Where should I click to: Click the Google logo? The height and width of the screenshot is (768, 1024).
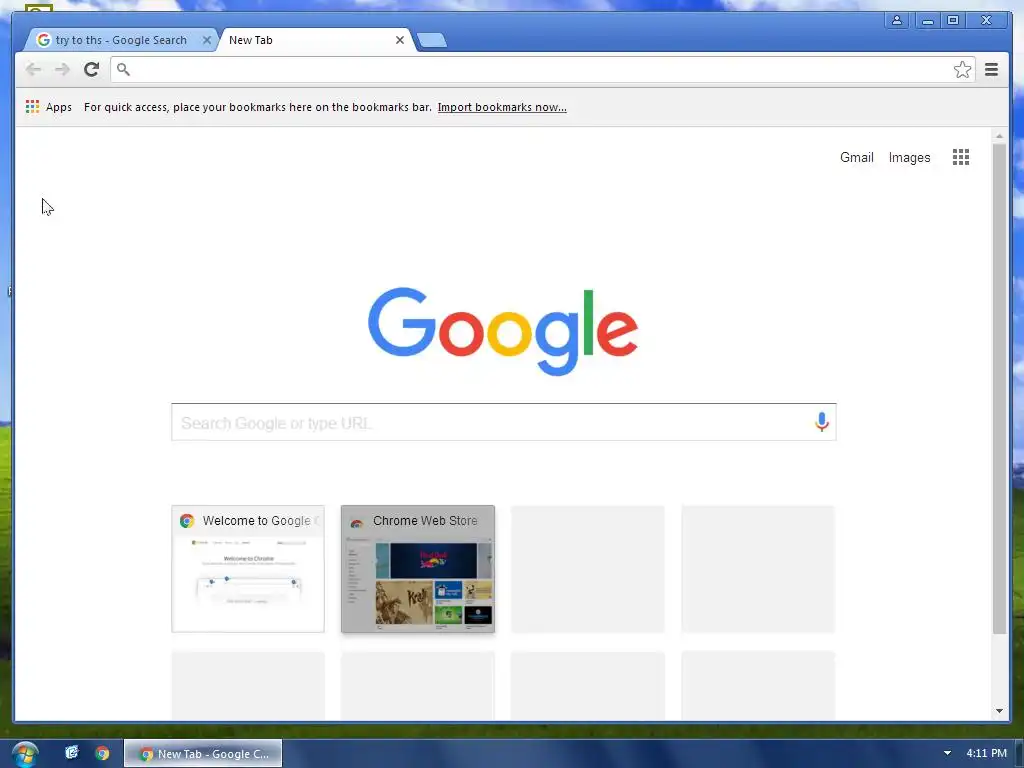pos(503,331)
